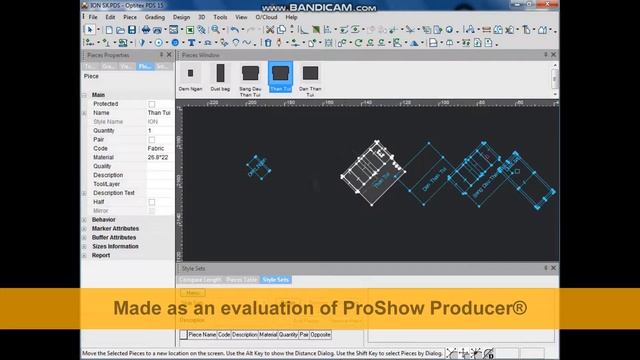Activate the Zoom magnifier tool

215,29
